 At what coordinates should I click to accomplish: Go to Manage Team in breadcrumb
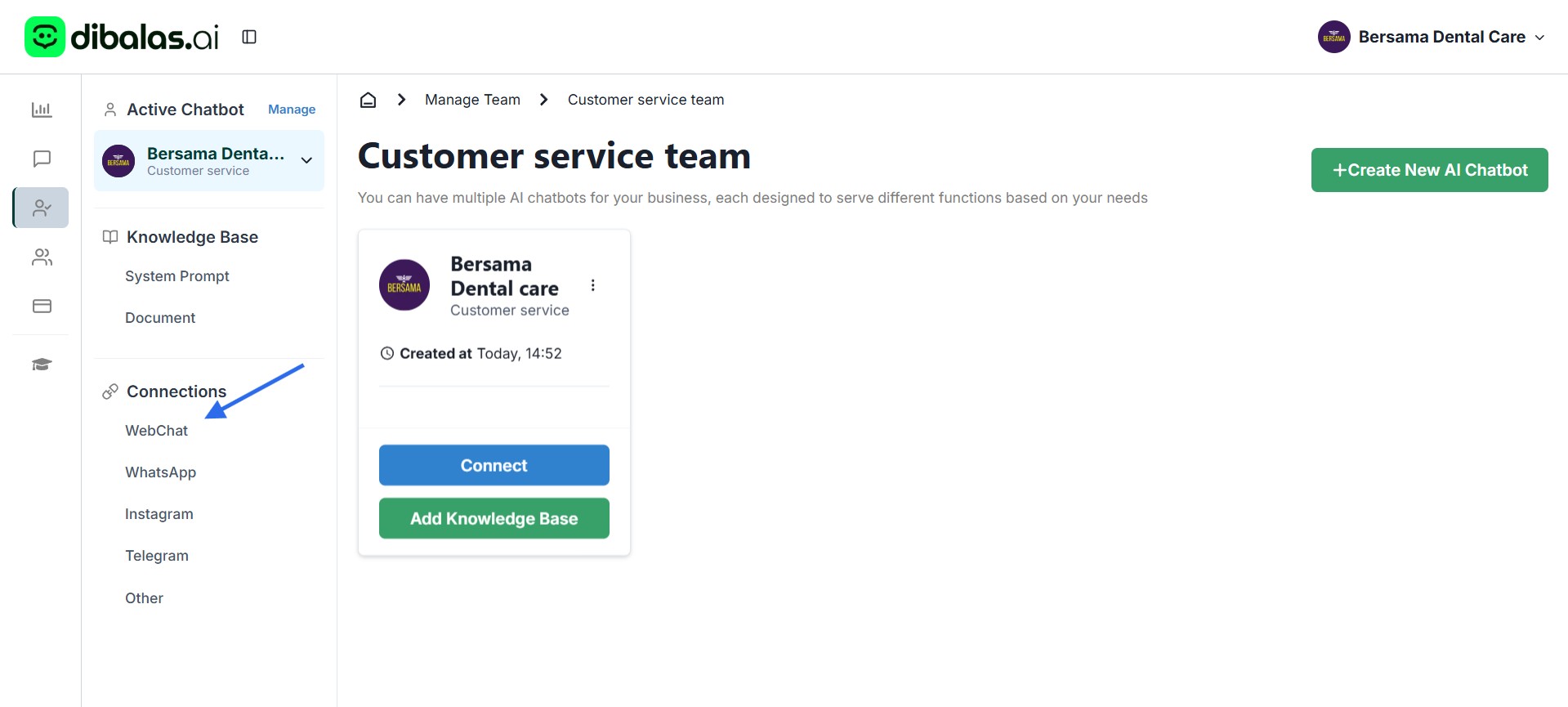click(x=472, y=100)
